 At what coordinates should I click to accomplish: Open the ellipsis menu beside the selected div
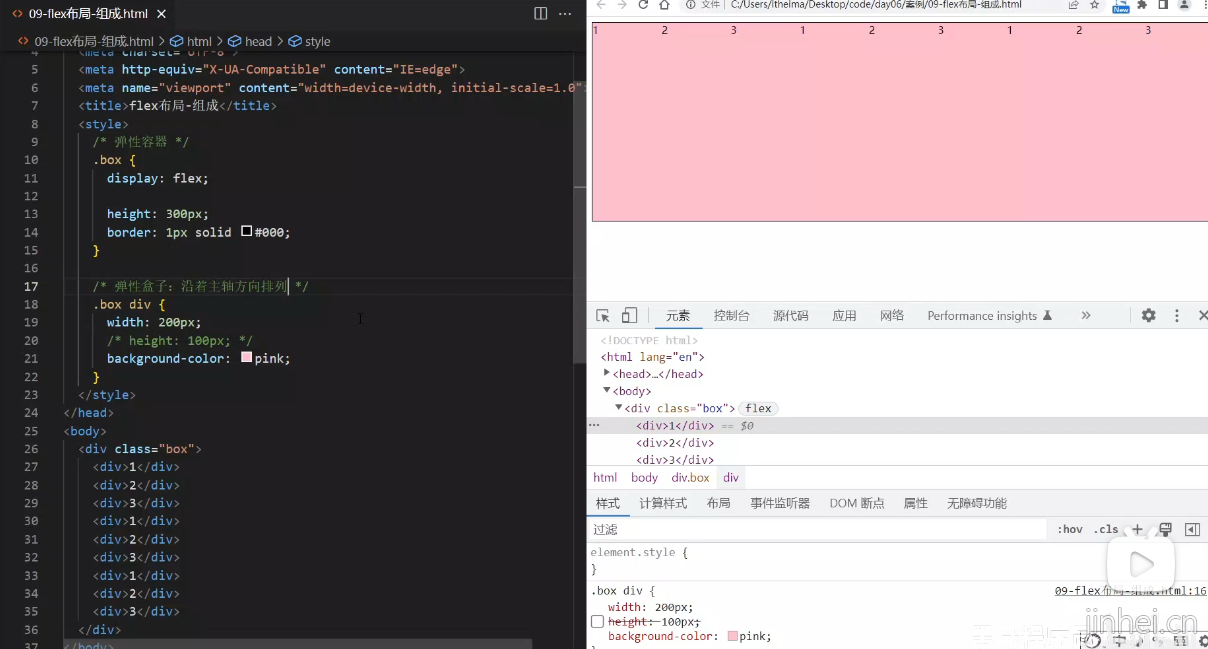[594, 425]
